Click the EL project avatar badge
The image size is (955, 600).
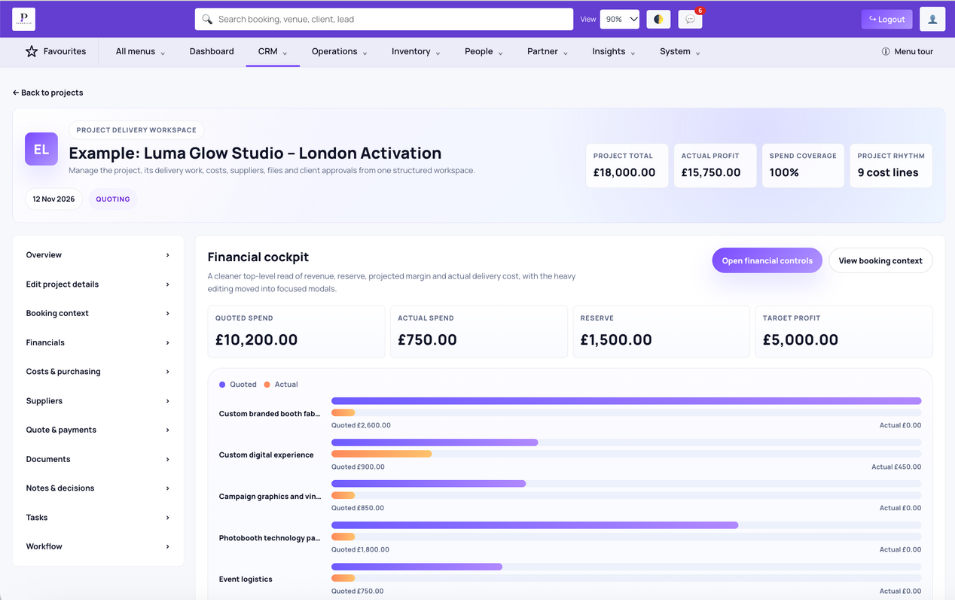(x=41, y=149)
